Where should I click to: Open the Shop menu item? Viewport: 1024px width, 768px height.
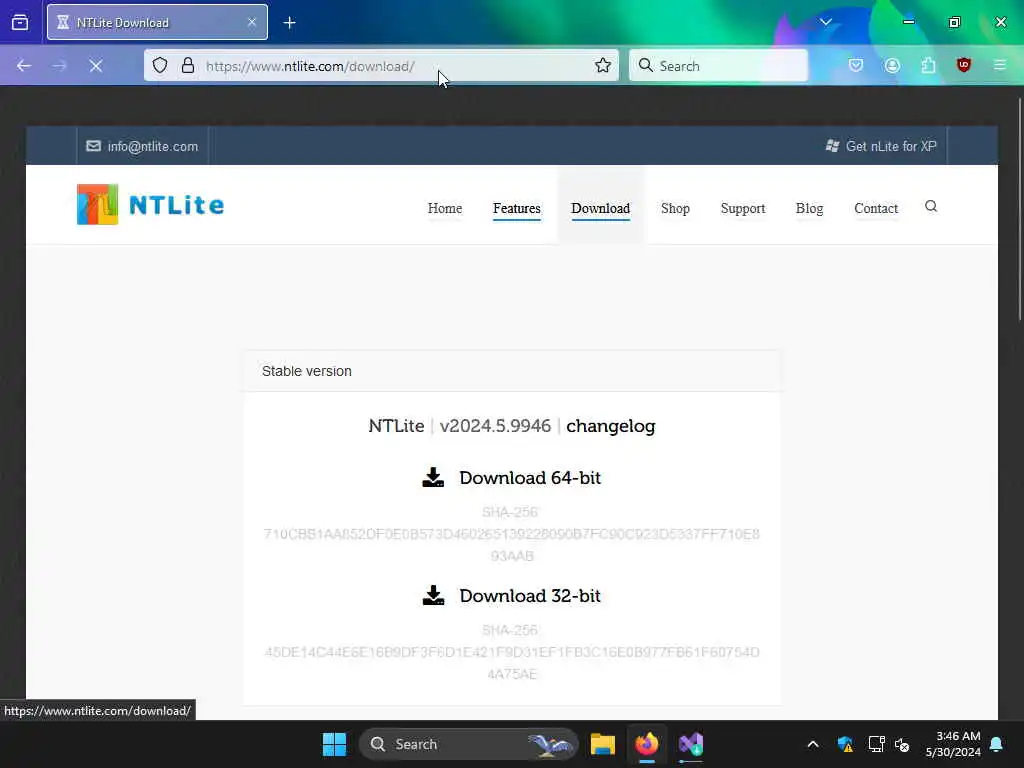click(675, 208)
